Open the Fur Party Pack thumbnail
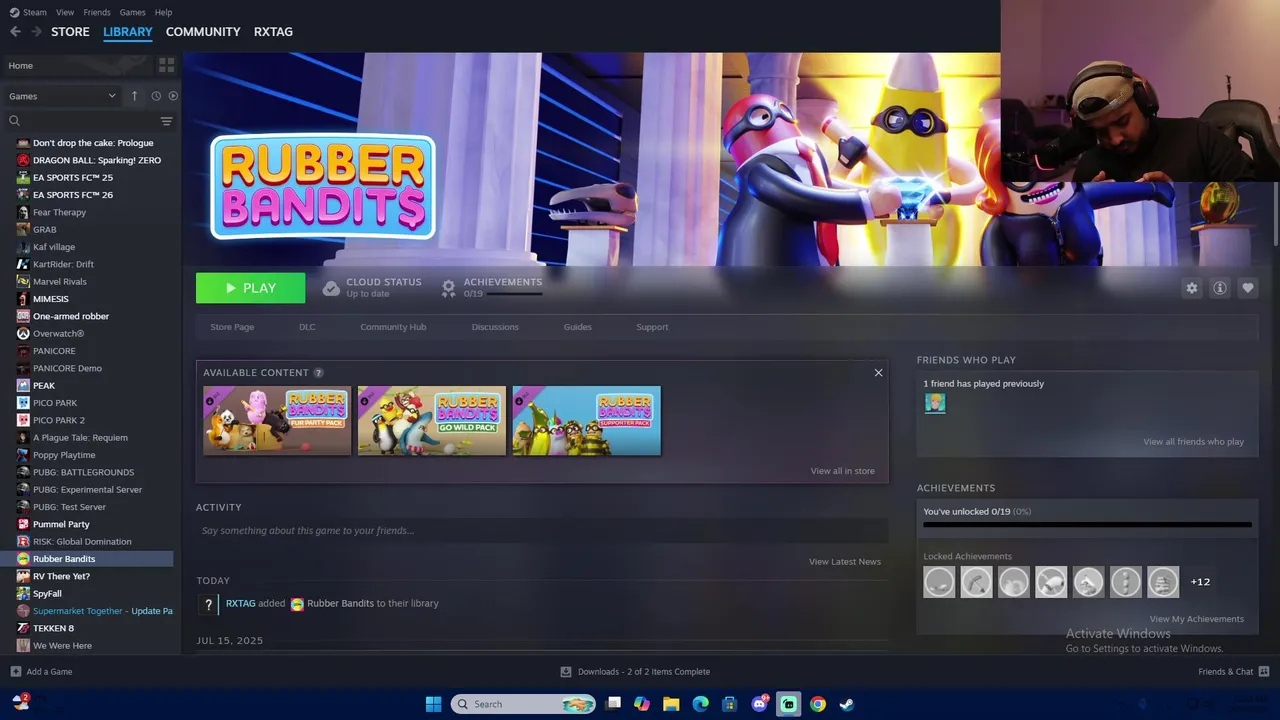The height and width of the screenshot is (720, 1280). (x=277, y=421)
